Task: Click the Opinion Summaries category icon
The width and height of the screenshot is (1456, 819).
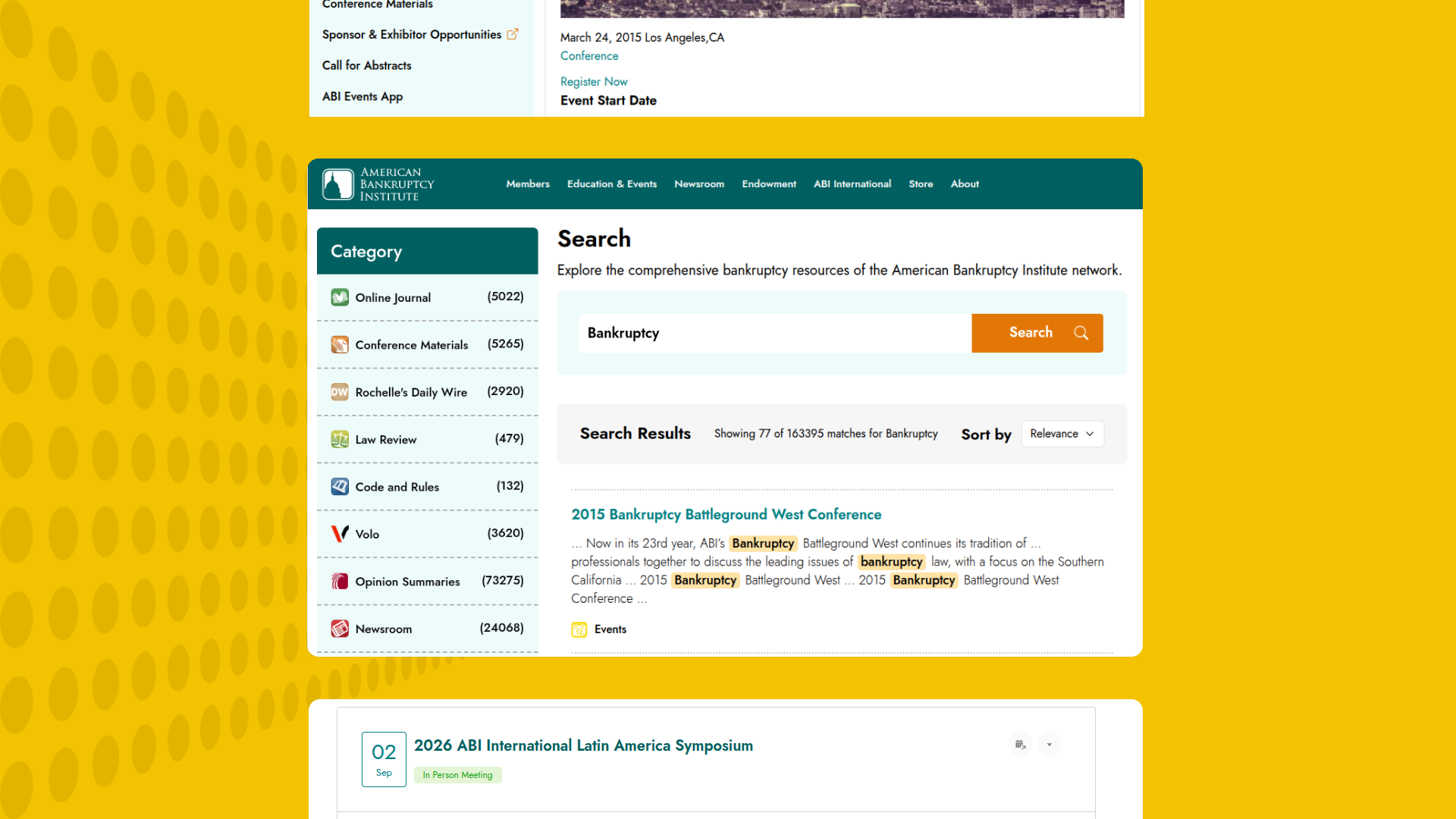Action: pos(340,582)
